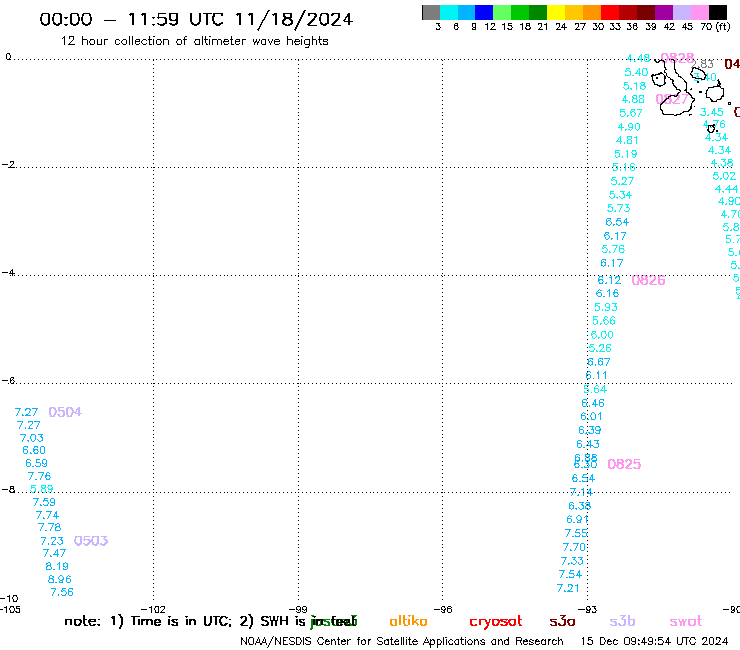
Task: Click the lavender pass time label '0503'
Action: (91, 541)
